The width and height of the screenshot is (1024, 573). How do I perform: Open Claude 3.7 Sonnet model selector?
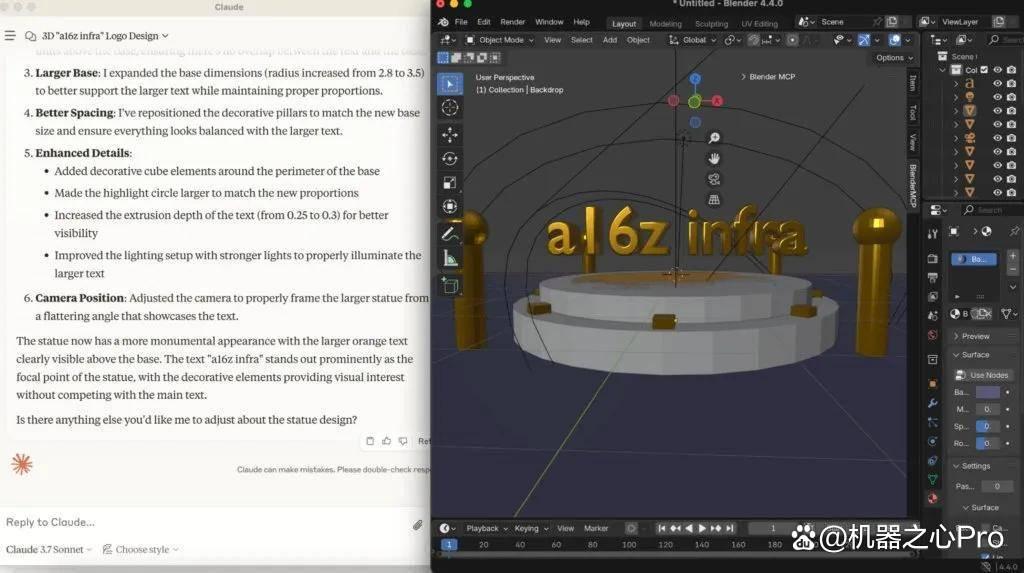[49, 549]
